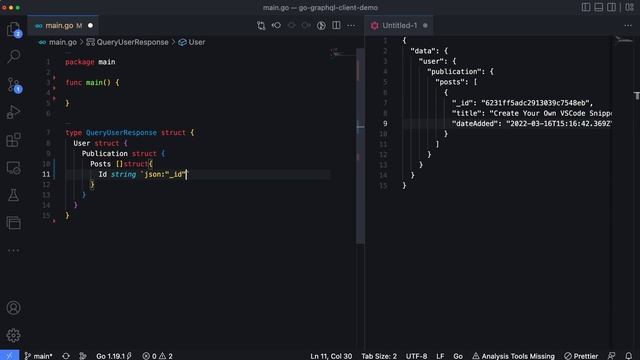
Task: Click "_id" value line in Untitled-1
Action: (x=522, y=103)
